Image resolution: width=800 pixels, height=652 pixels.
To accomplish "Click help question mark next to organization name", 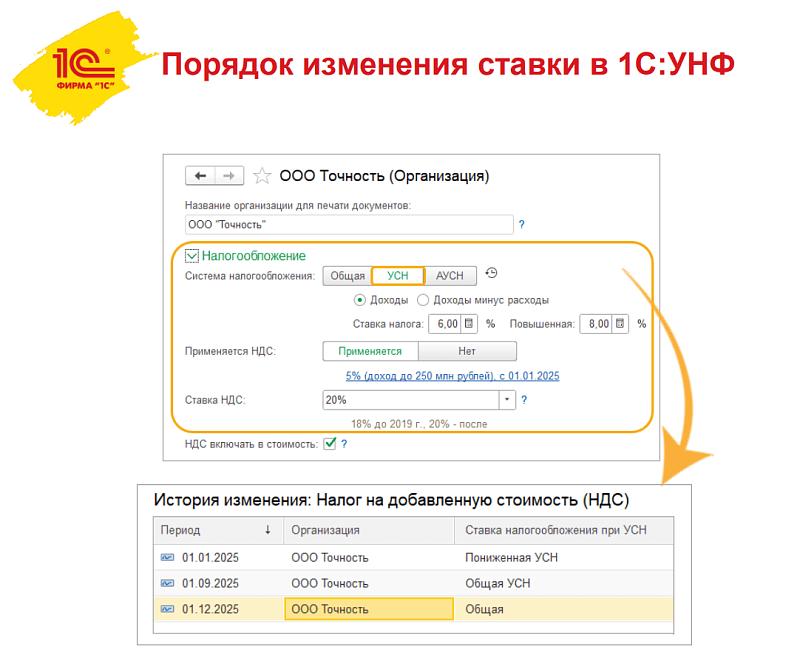I will 521,224.
